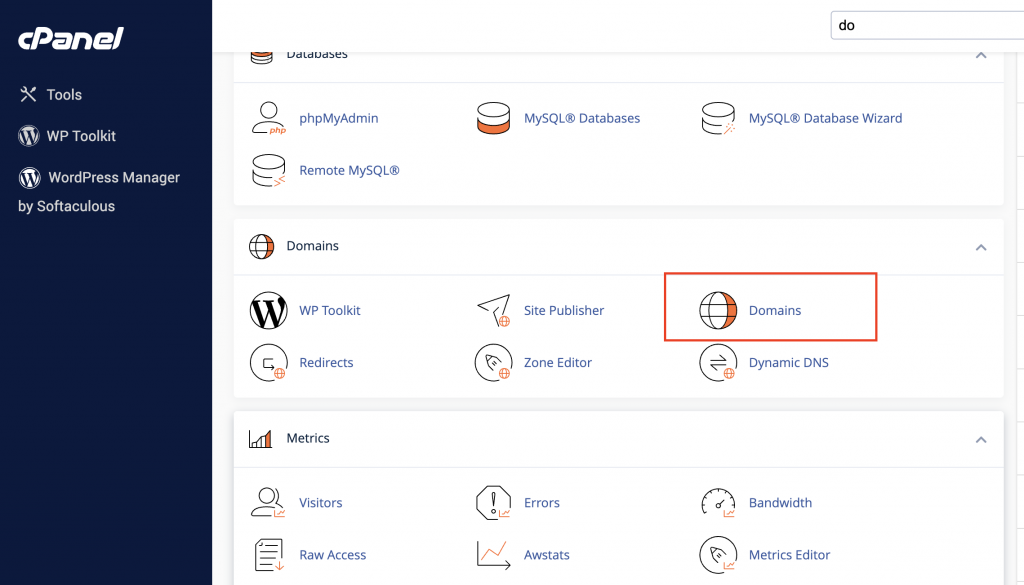Image resolution: width=1024 pixels, height=585 pixels.
Task: Open the MySQL® Database Wizard link
Action: point(825,118)
